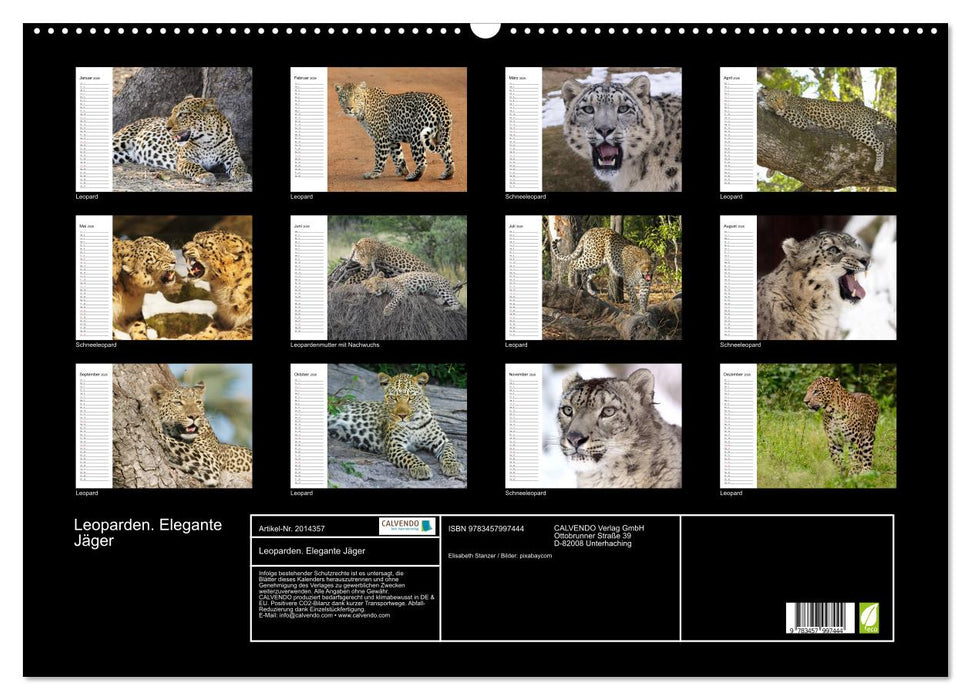Click the Juli Leopard caption label
The width and height of the screenshot is (971, 700).
[x=514, y=345]
